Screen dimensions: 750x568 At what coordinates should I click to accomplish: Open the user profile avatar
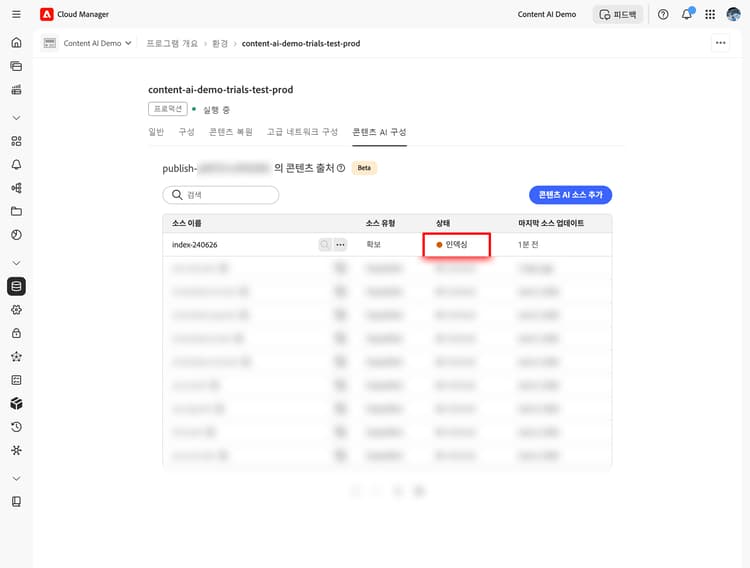pos(733,14)
